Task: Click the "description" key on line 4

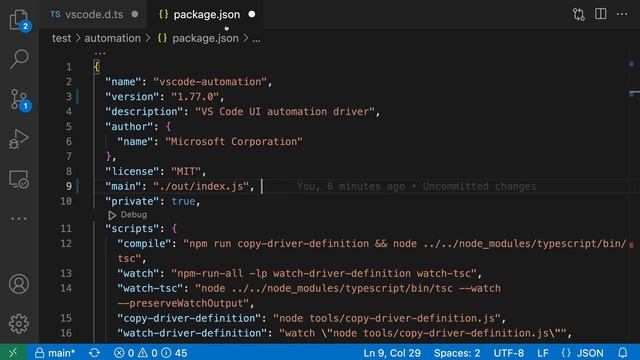Action: pos(144,111)
